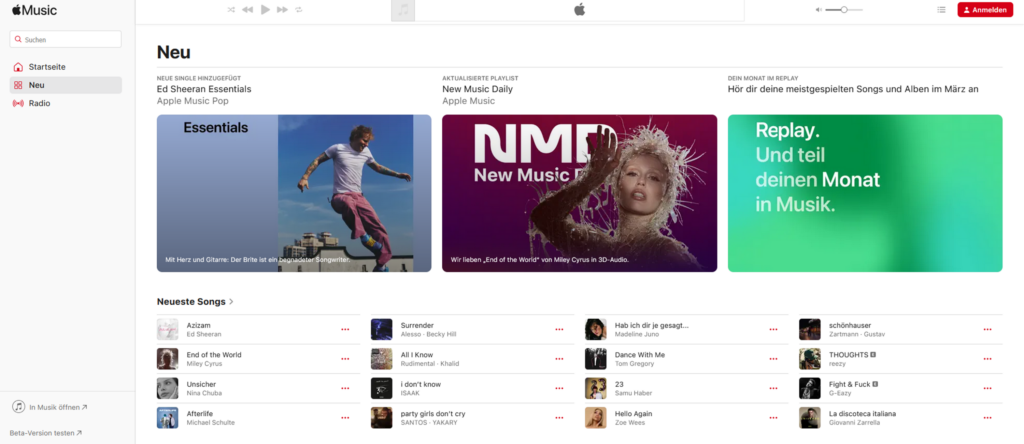Open more options for i don't know
1024x444 pixels.
pyautogui.click(x=559, y=388)
